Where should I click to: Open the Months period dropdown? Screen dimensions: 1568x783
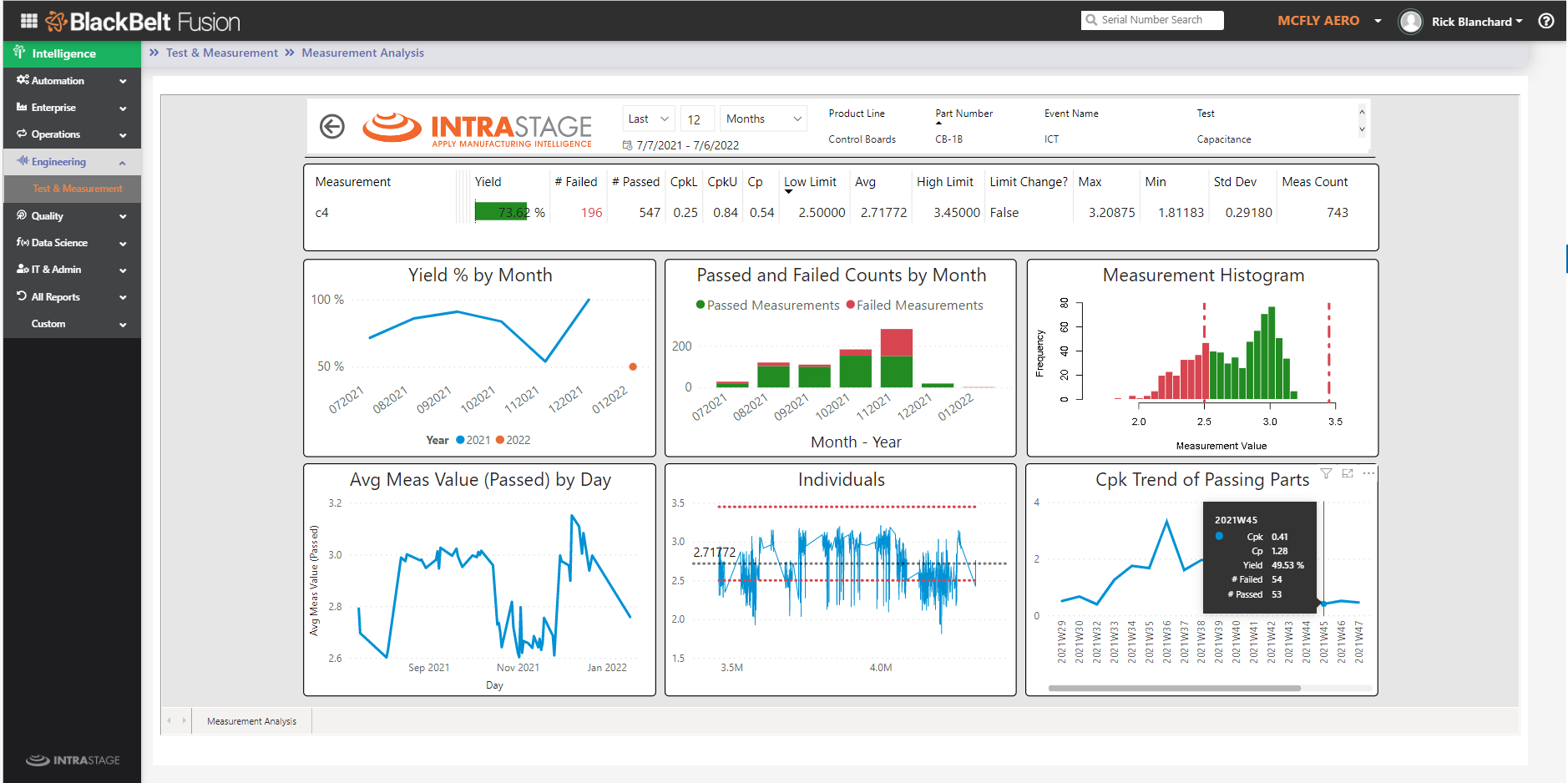coord(763,119)
